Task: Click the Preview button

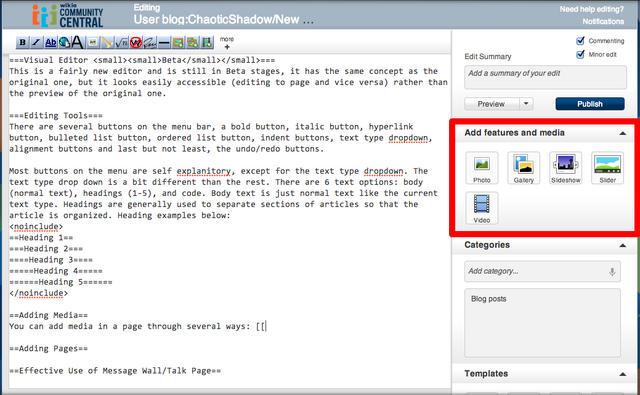Action: click(x=492, y=104)
